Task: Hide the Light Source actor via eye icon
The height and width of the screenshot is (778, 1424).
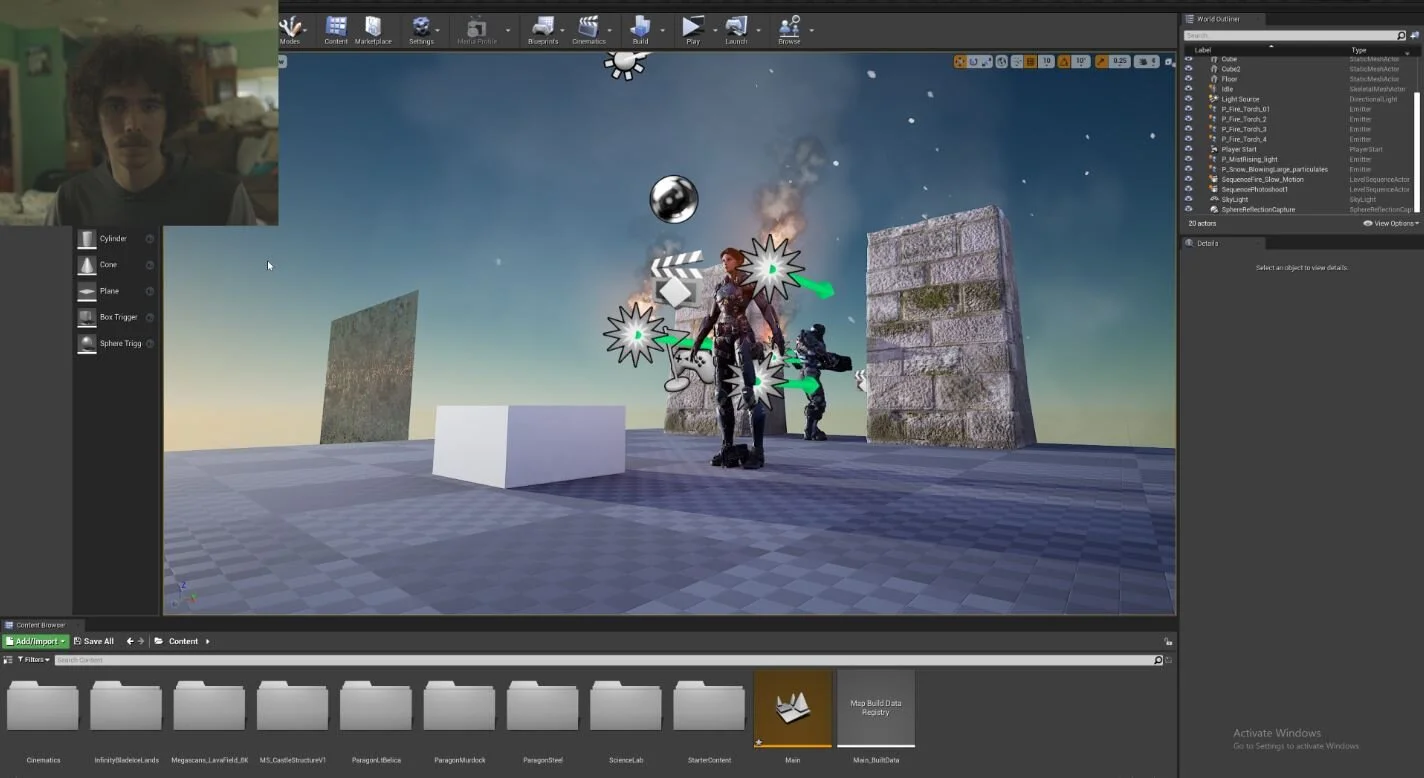Action: pyautogui.click(x=1189, y=99)
